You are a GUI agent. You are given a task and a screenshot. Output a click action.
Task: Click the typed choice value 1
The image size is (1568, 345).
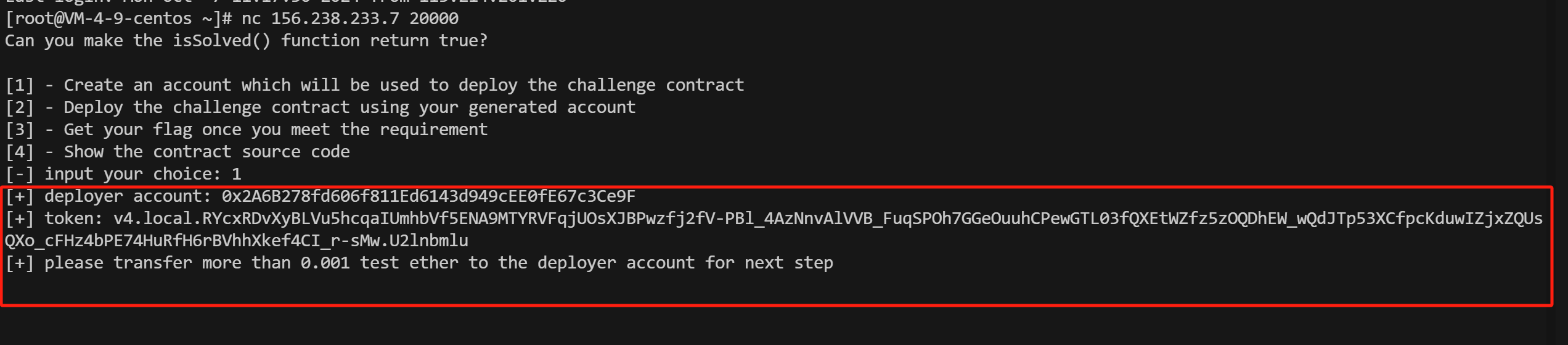click(237, 174)
